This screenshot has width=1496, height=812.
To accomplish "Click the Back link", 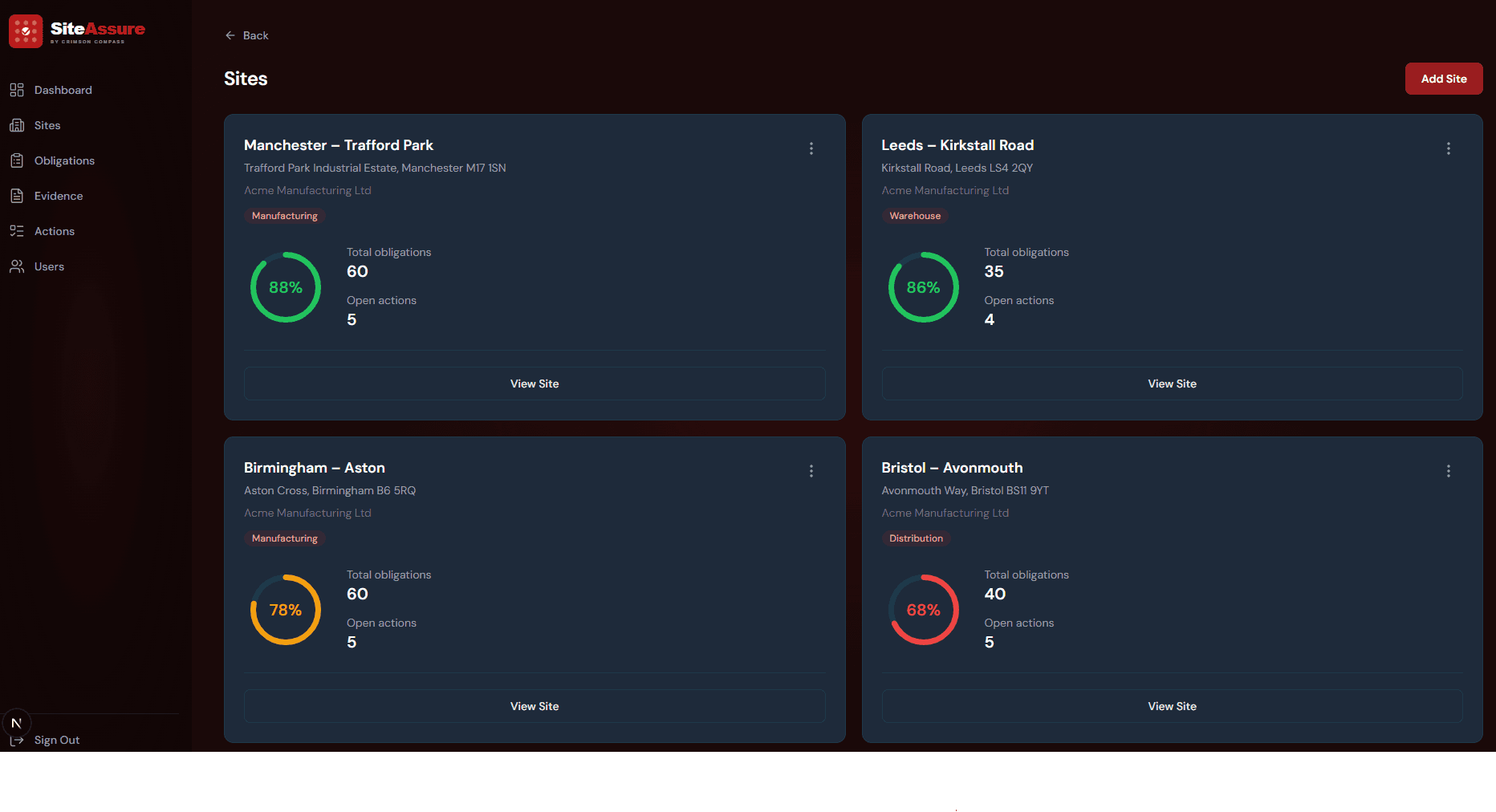I will (247, 35).
